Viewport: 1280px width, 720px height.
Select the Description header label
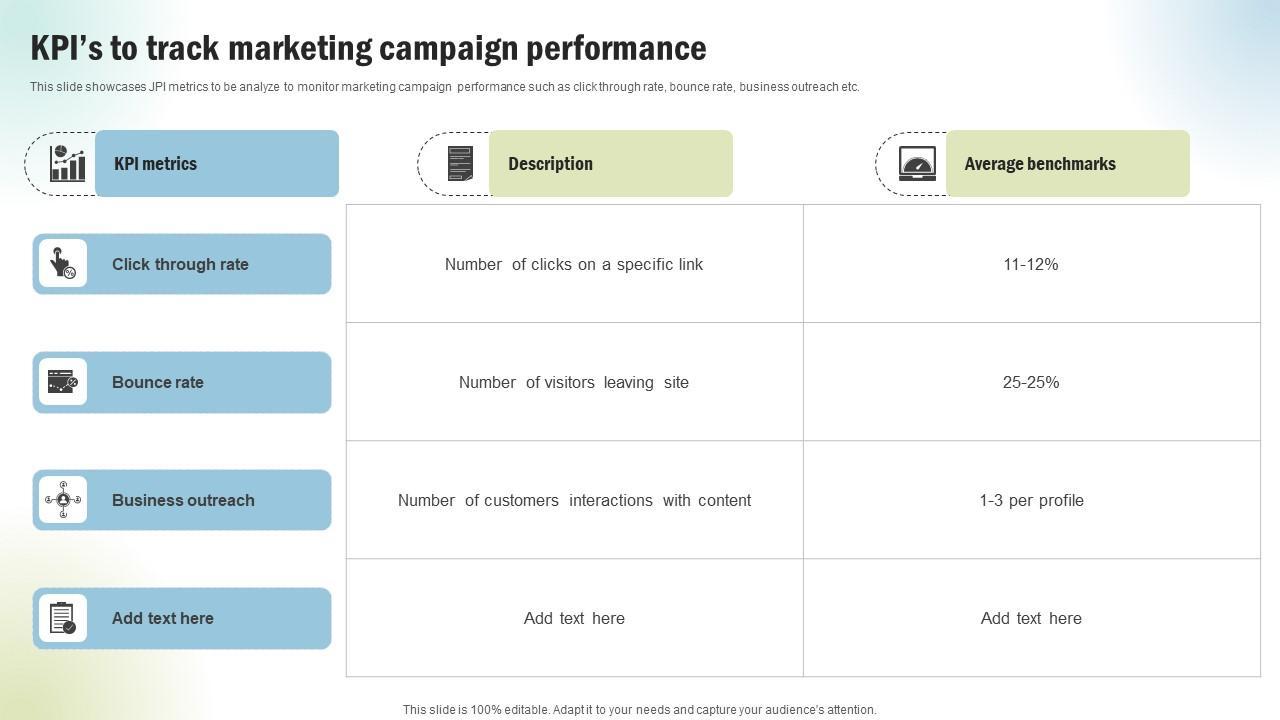point(550,164)
